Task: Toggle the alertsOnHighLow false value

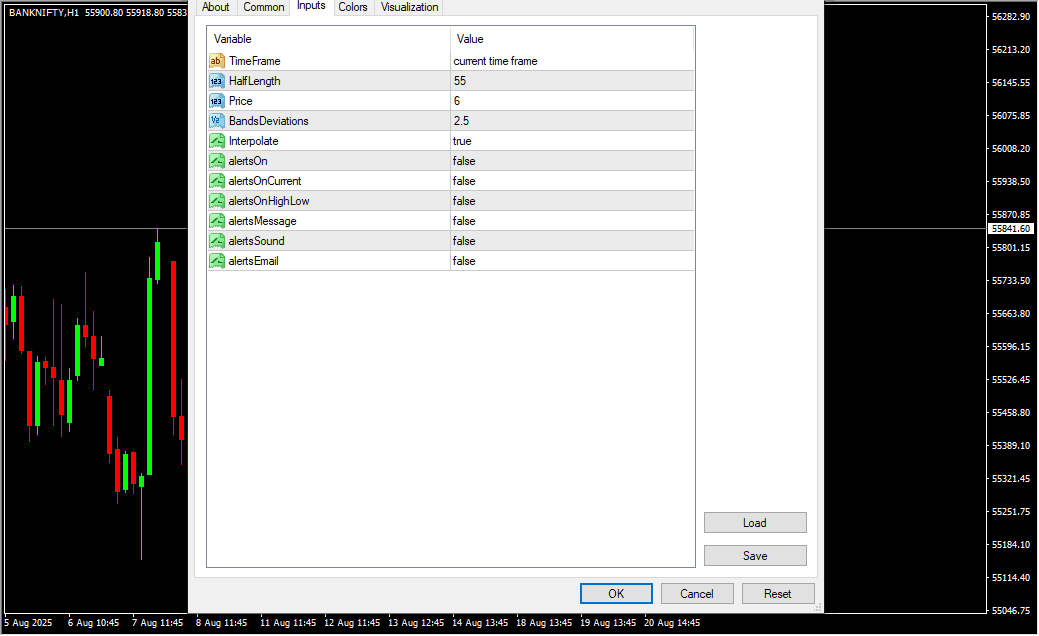Action: click(x=570, y=201)
